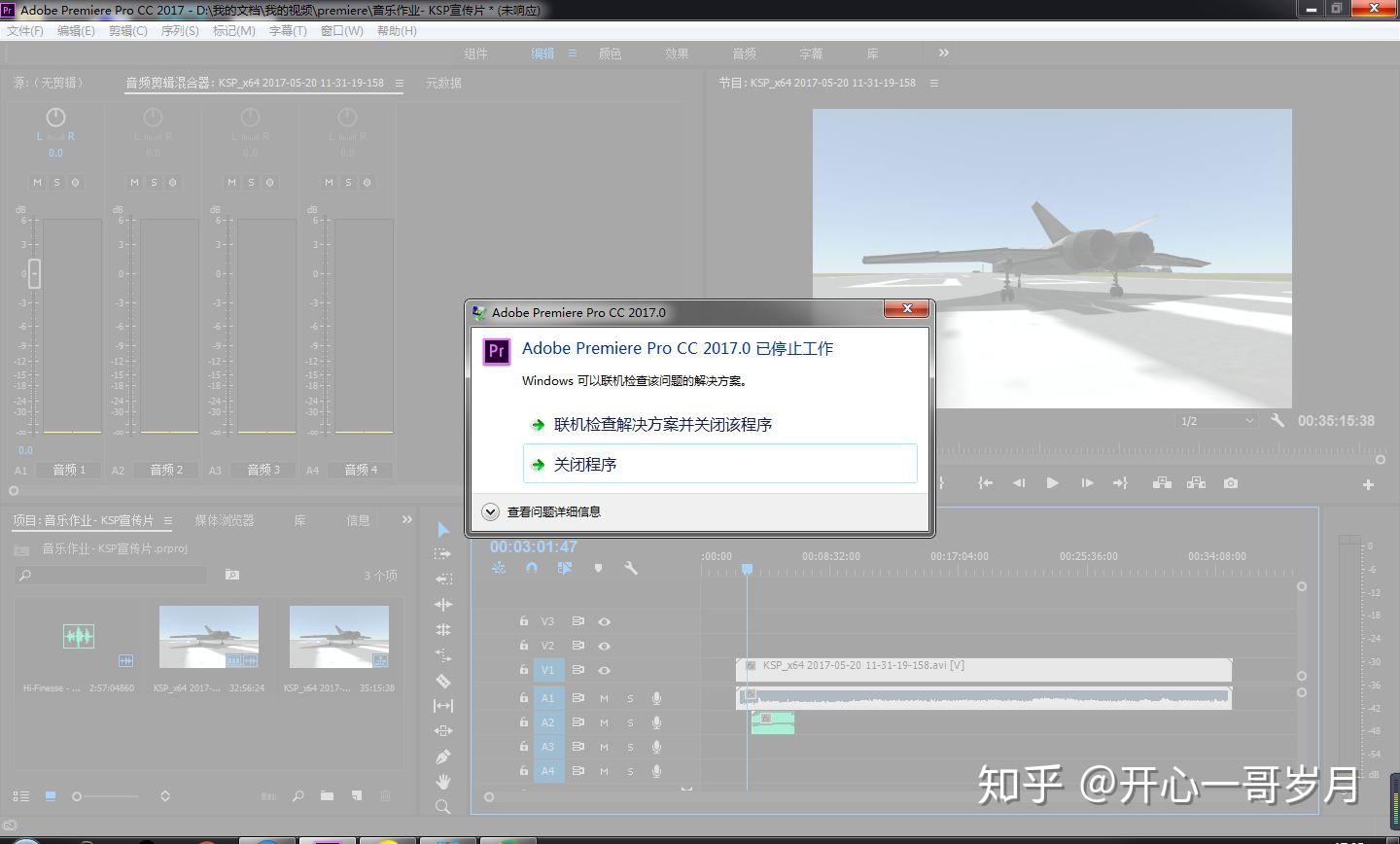This screenshot has height=844, width=1400.
Task: Solo mixer channel 音频 1
Action: pyautogui.click(x=56, y=182)
